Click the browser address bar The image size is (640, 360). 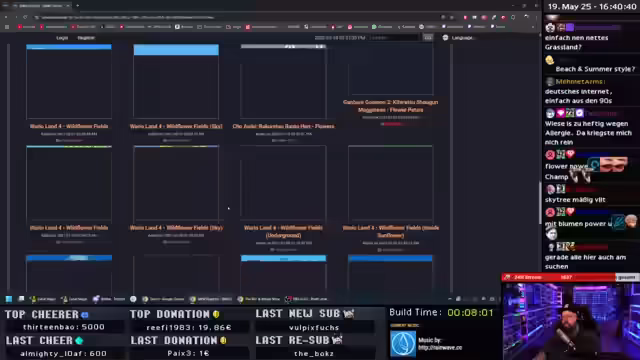[x=237, y=17]
